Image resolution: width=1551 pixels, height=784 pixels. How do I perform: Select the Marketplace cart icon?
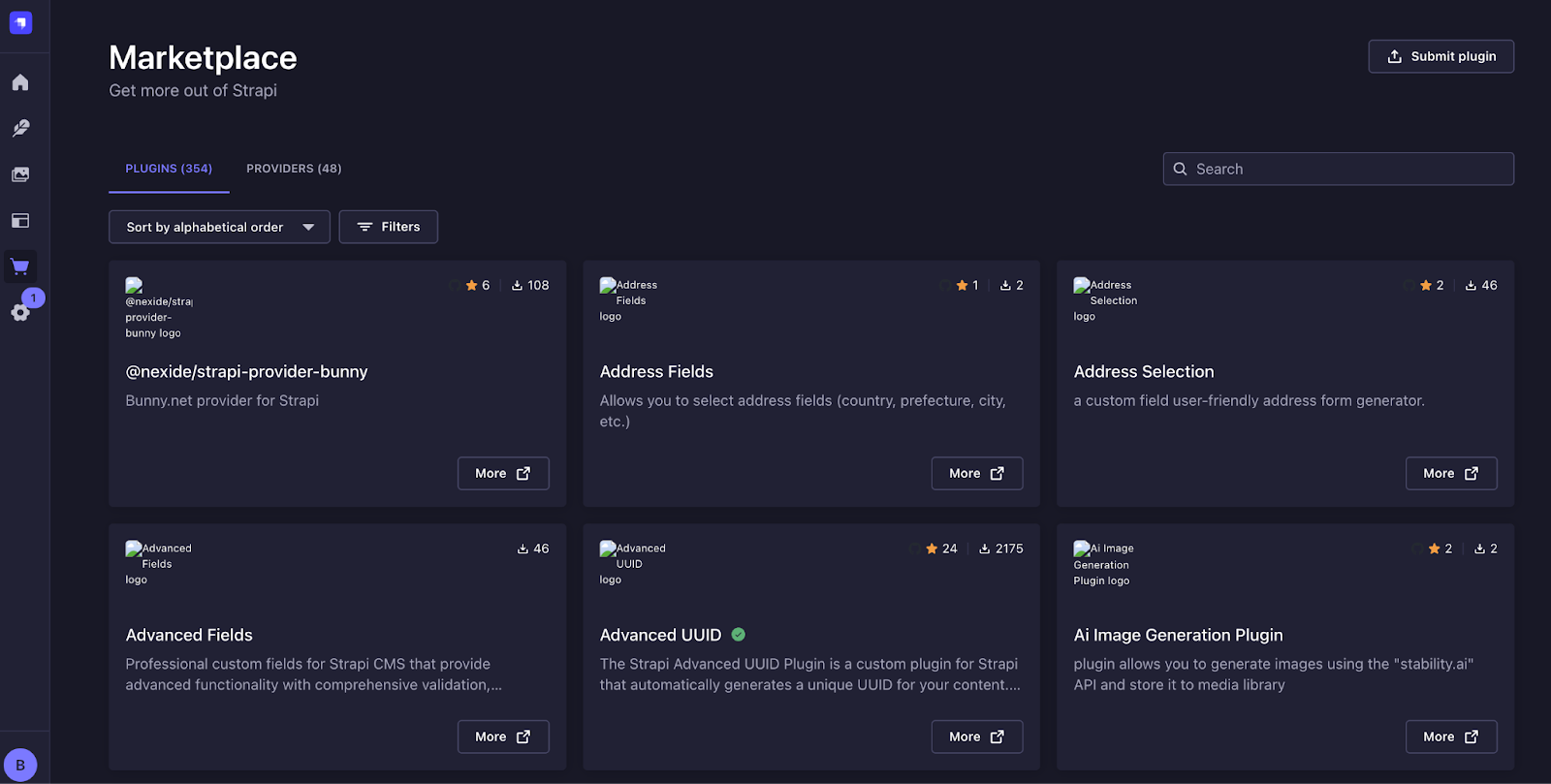[20, 267]
